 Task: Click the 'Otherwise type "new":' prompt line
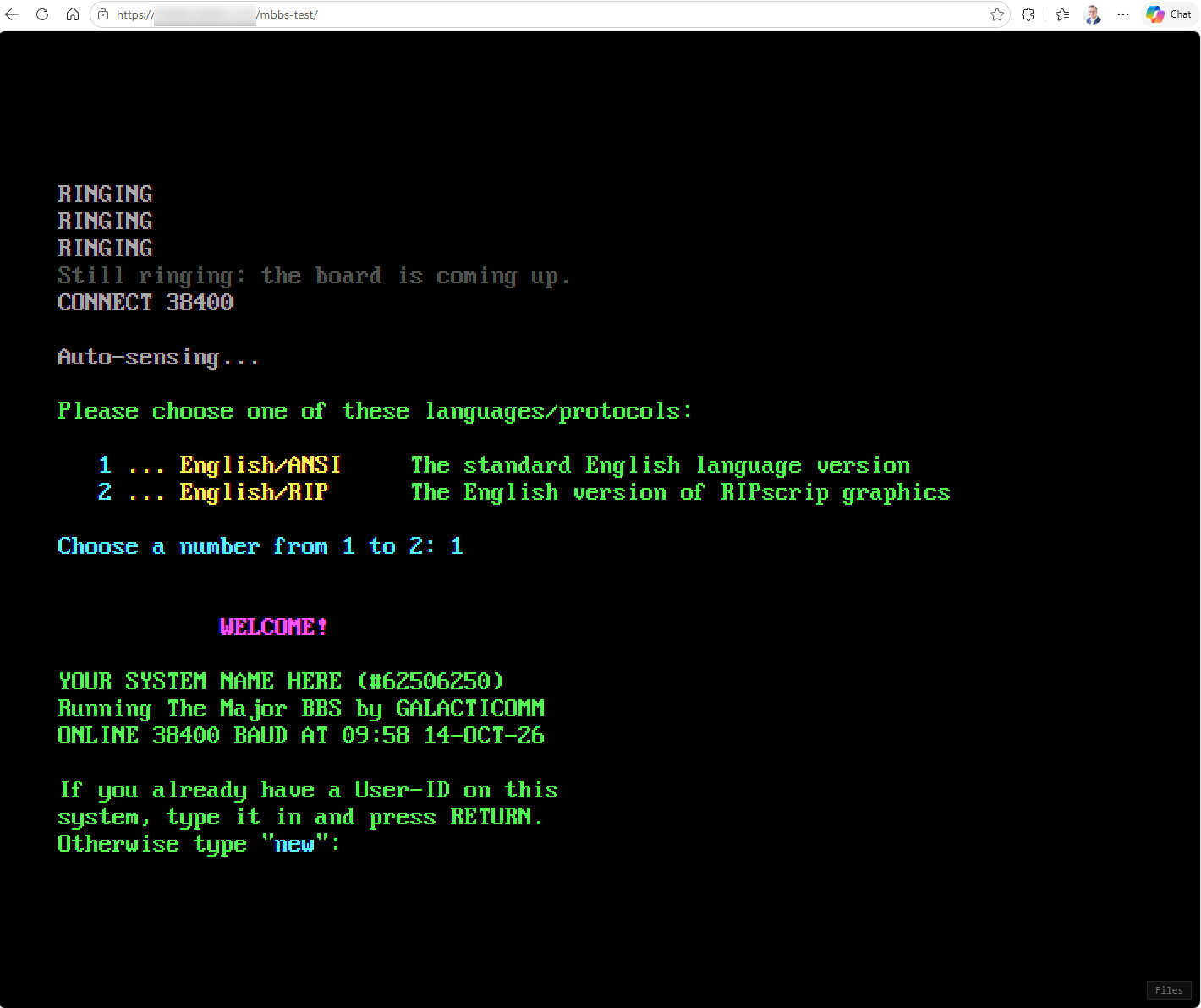click(x=199, y=845)
